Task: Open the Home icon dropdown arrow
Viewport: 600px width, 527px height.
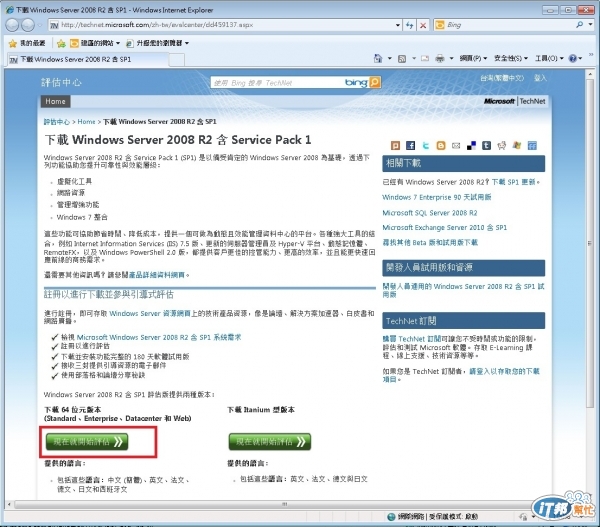Action: pos(390,59)
